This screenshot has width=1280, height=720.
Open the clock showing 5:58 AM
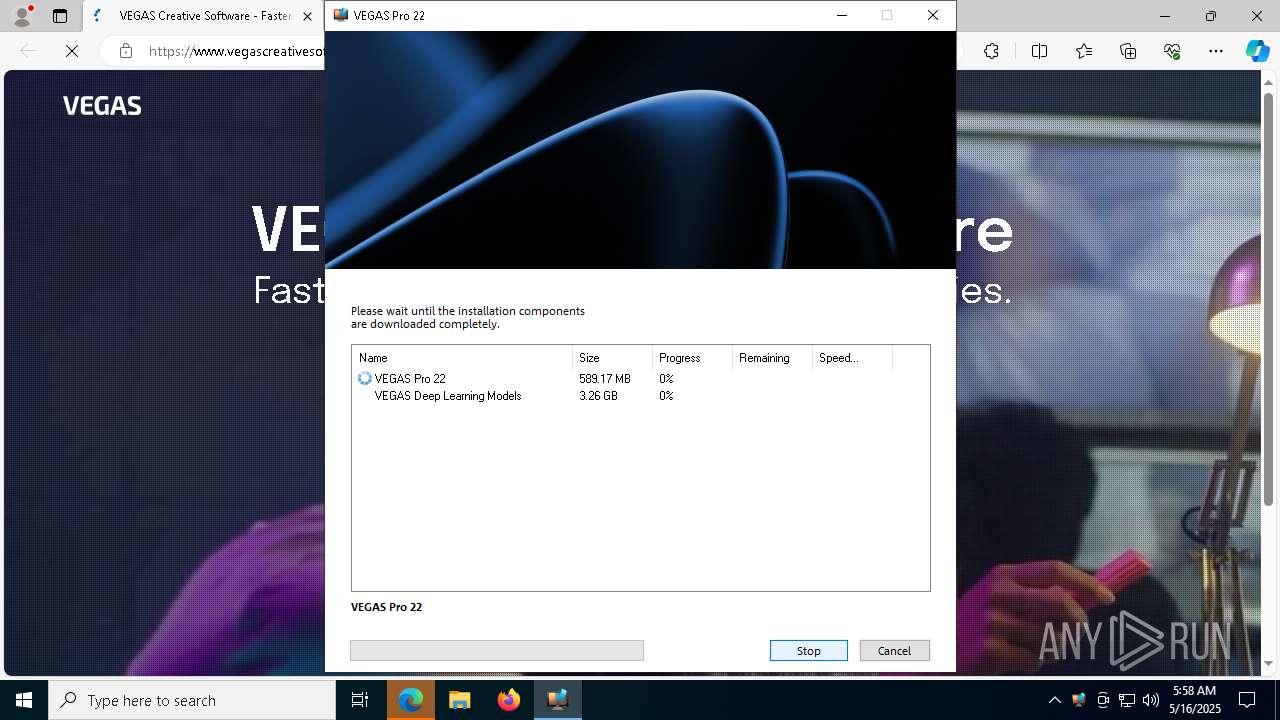click(x=1194, y=700)
